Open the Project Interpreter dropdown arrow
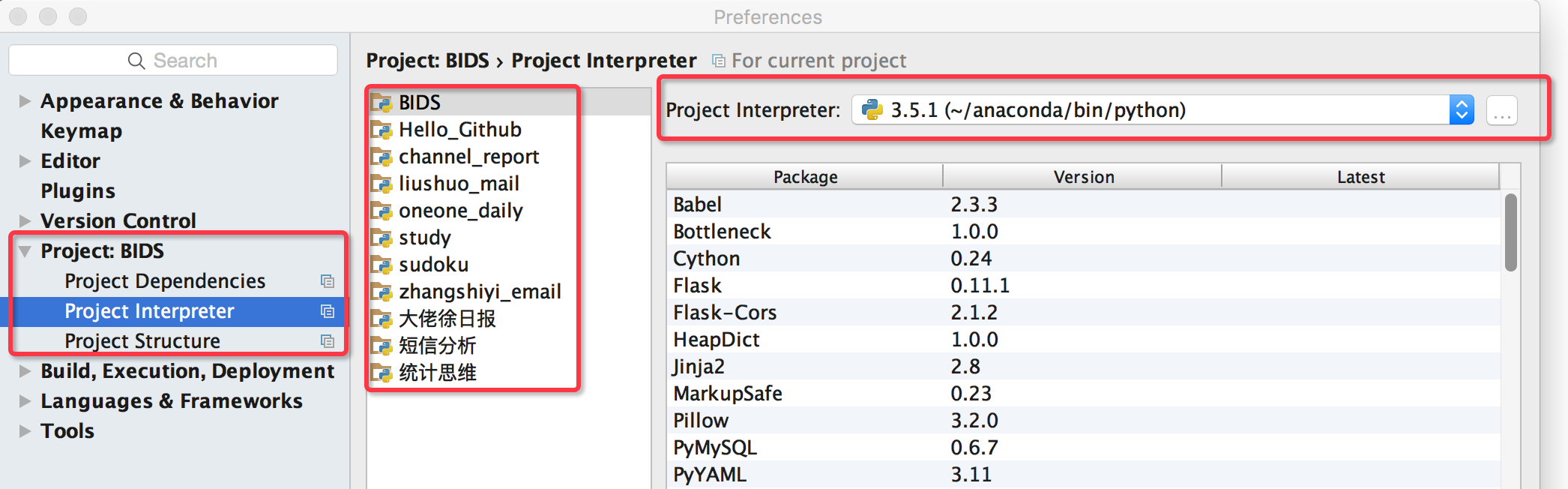Viewport: 1568px width, 489px height. coord(1462,110)
